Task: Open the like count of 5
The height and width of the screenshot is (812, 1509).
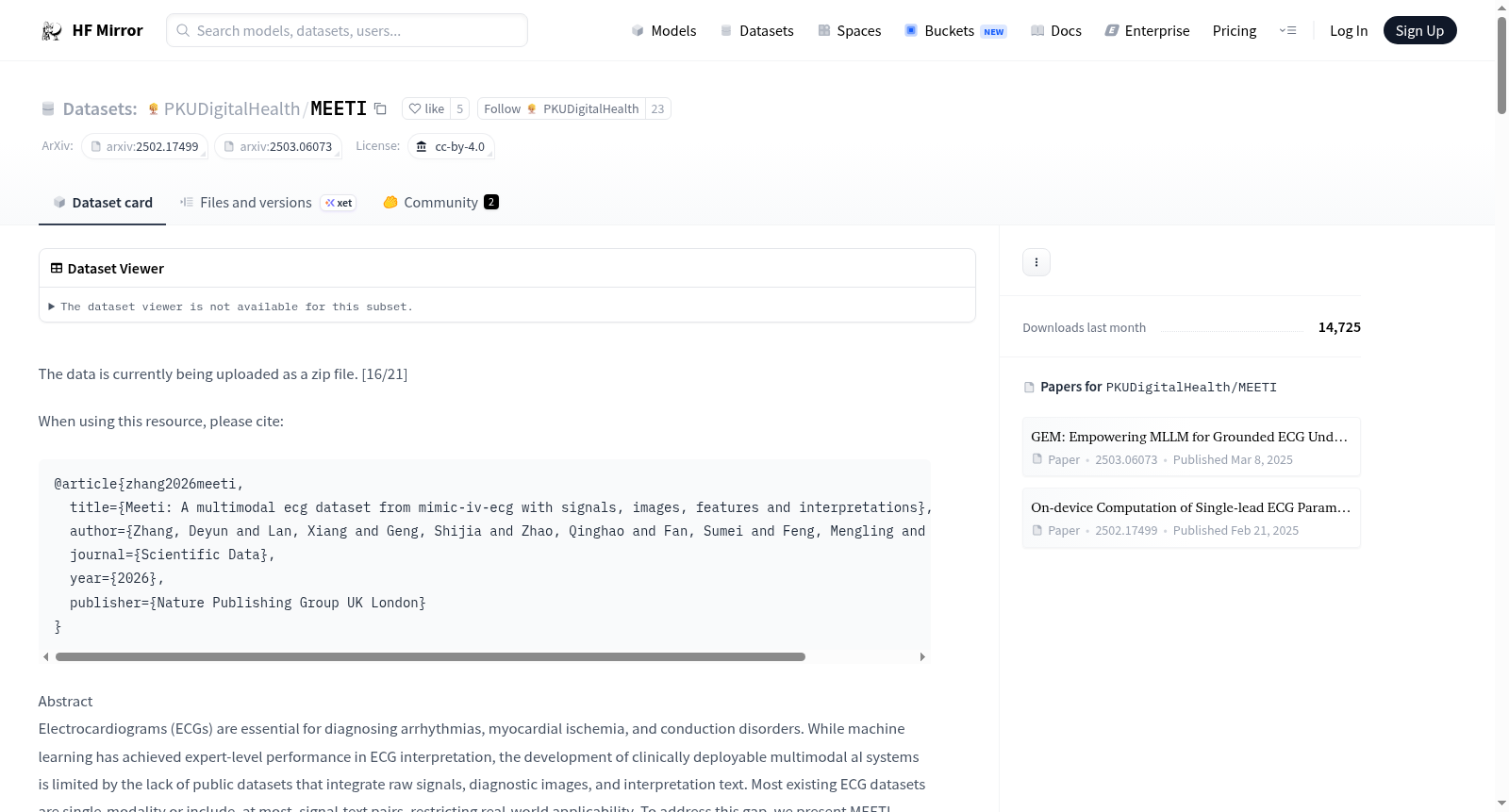Action: coord(460,108)
